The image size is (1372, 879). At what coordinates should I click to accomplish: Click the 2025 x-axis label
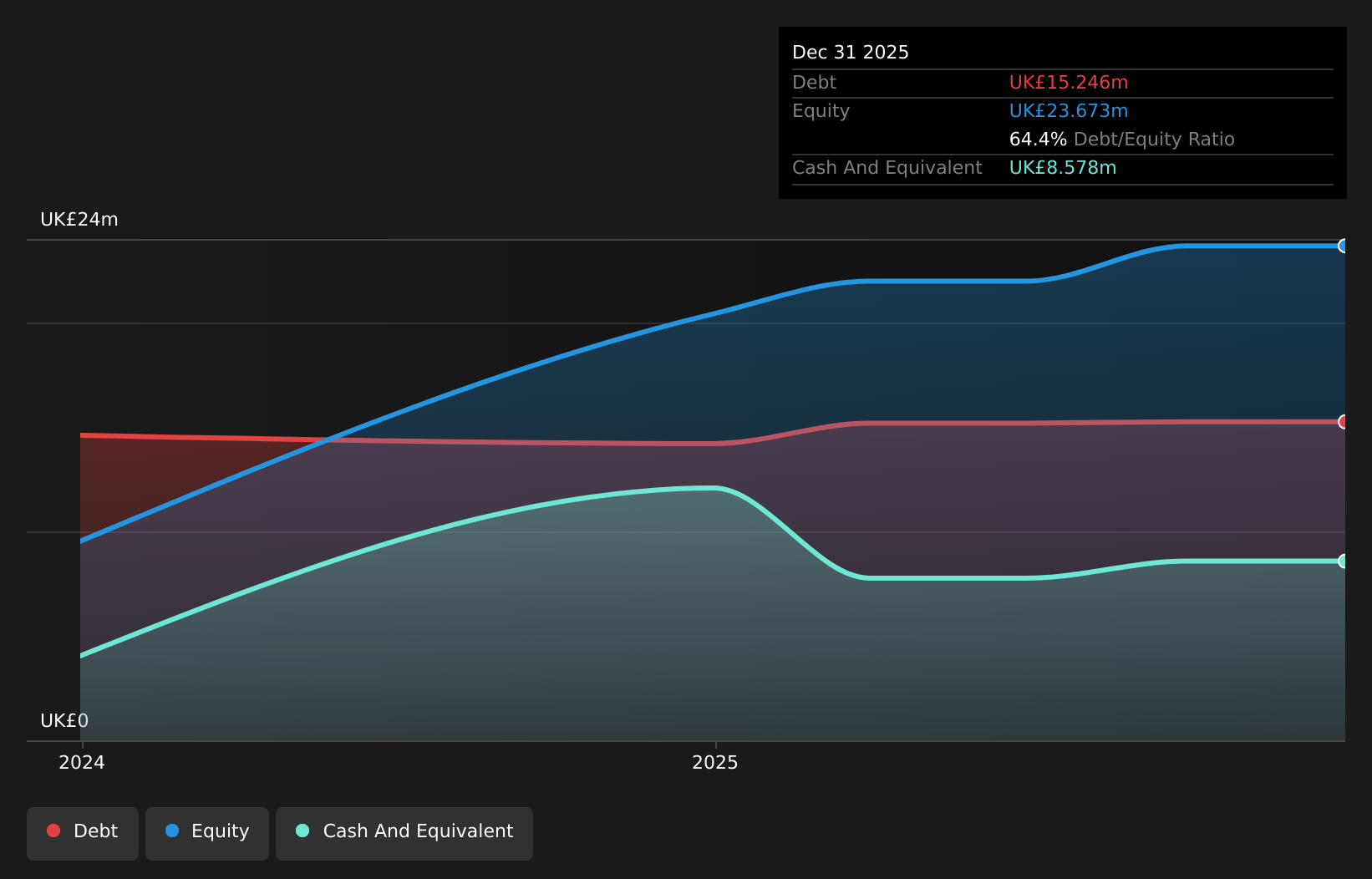click(715, 762)
